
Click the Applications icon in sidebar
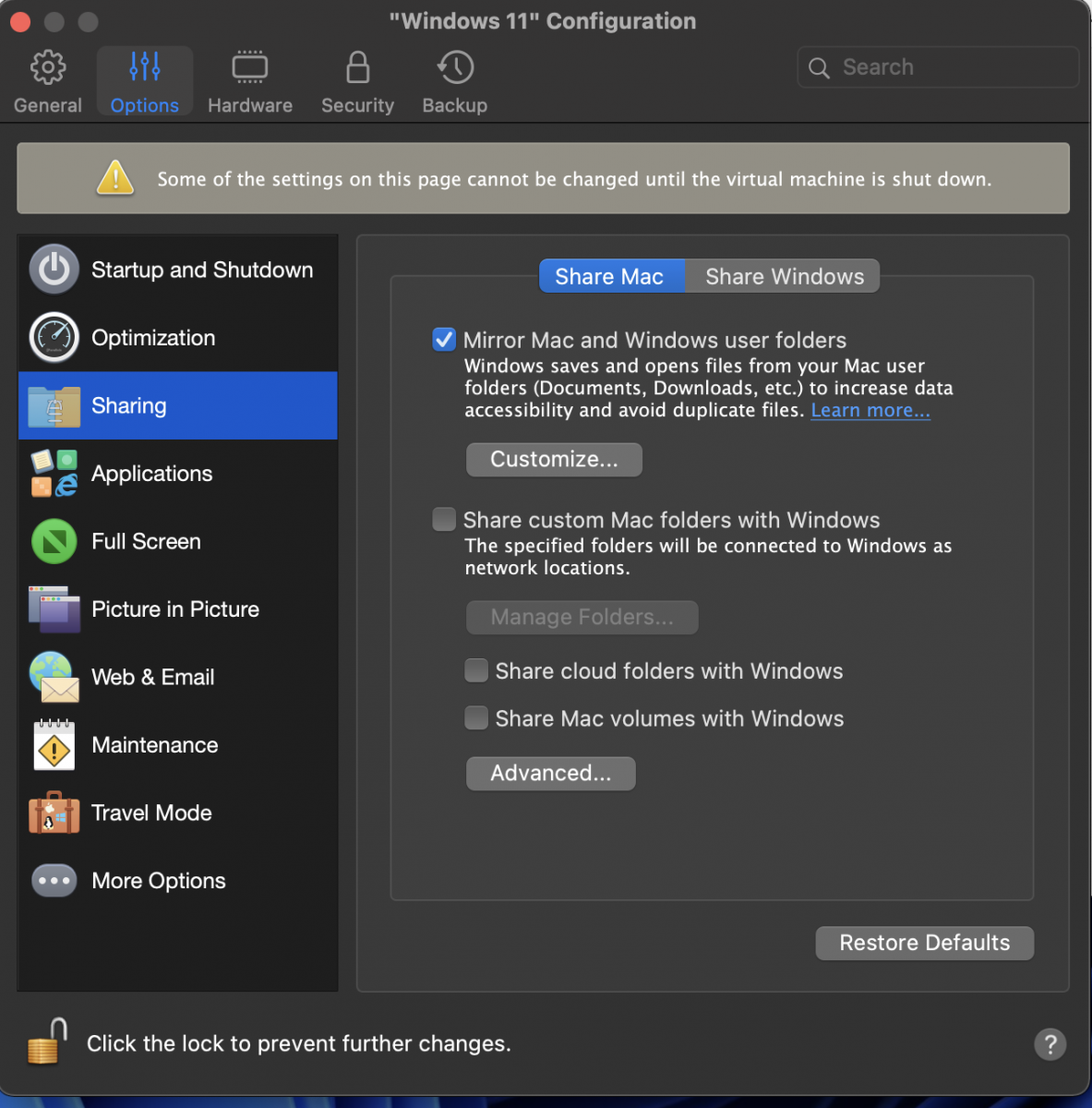point(54,474)
